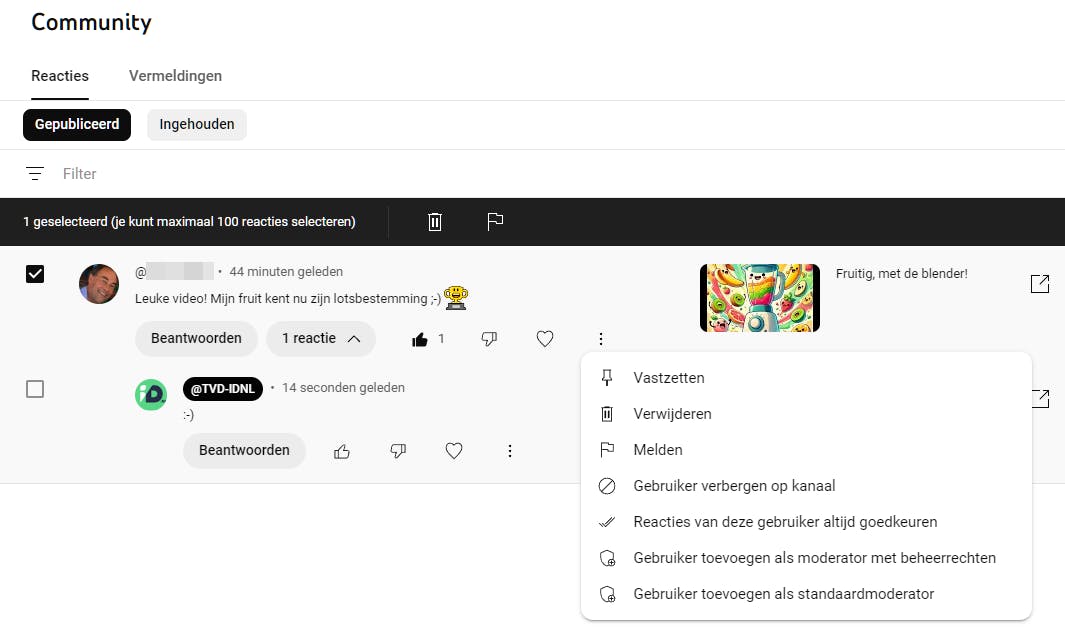Give a heart to the first comment
This screenshot has height=637, width=1065.
pyautogui.click(x=545, y=339)
